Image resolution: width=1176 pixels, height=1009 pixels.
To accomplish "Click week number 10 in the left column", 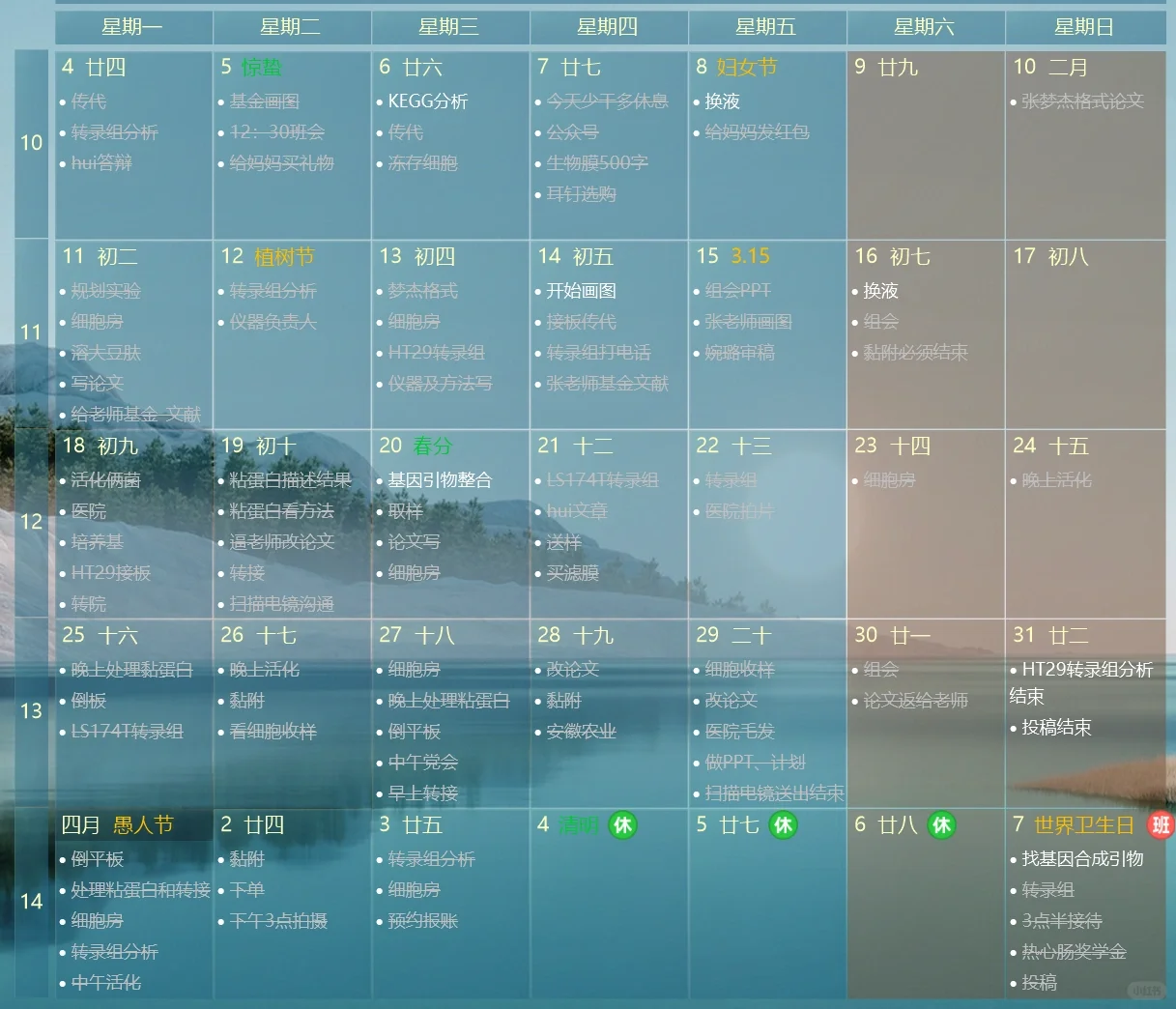I will [32, 143].
